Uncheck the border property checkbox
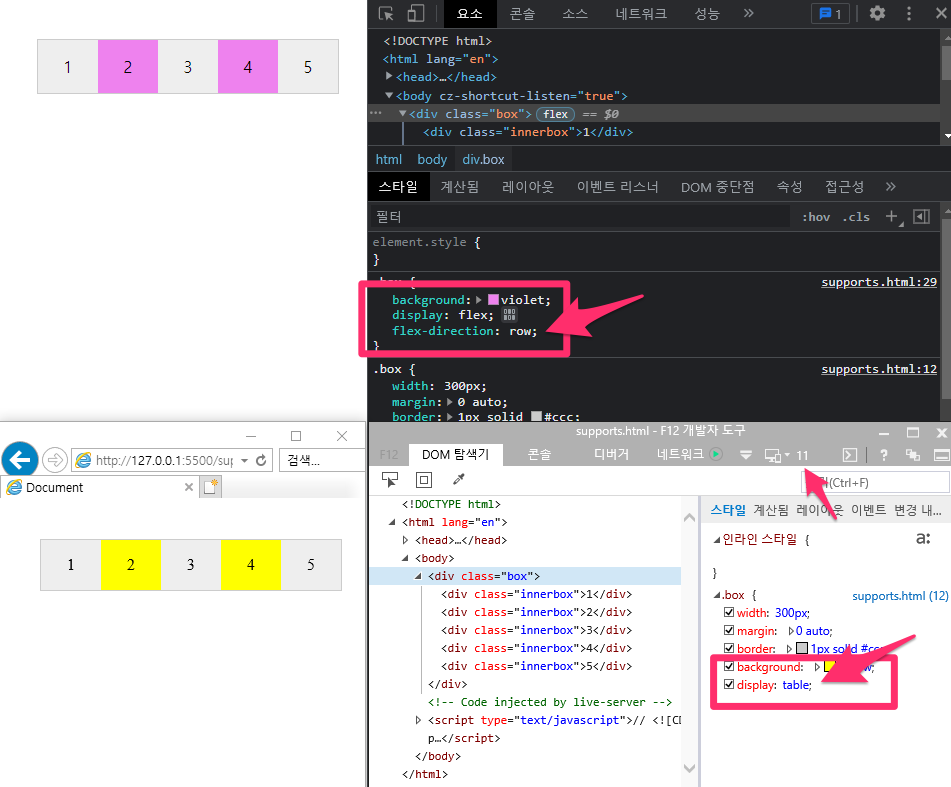Screen dimensions: 951x787 (729, 648)
